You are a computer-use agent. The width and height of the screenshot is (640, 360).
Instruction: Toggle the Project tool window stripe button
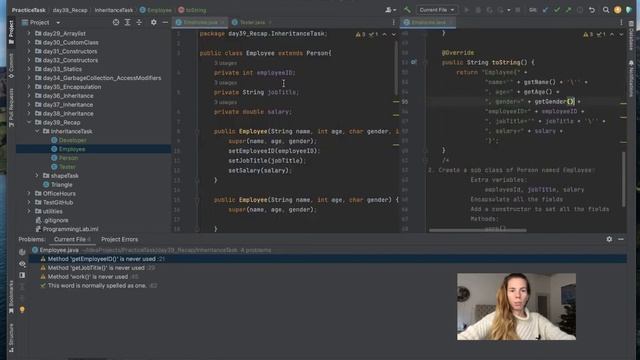click(x=11, y=32)
